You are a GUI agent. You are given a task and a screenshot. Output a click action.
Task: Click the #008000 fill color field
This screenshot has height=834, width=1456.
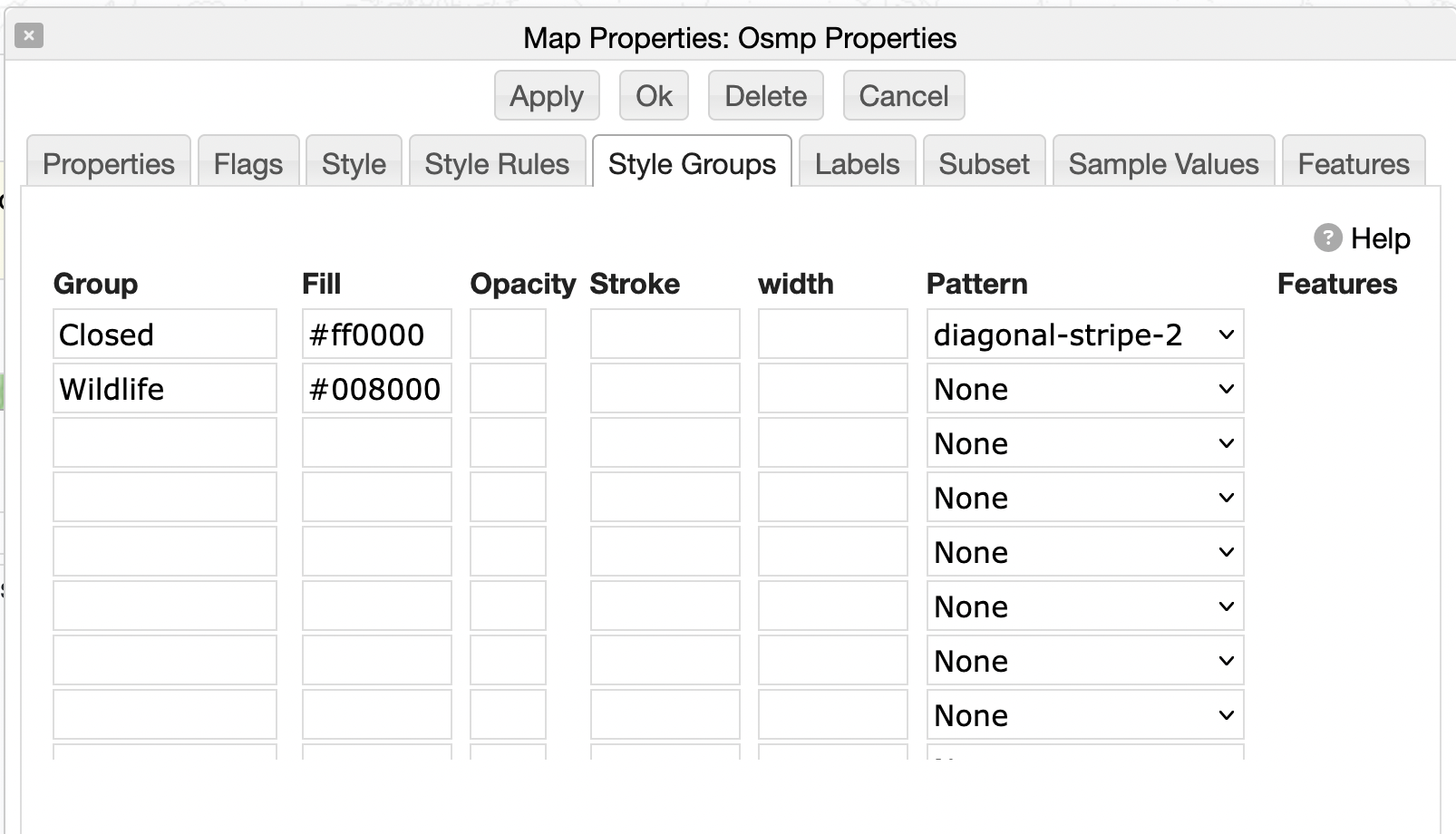[376, 389]
